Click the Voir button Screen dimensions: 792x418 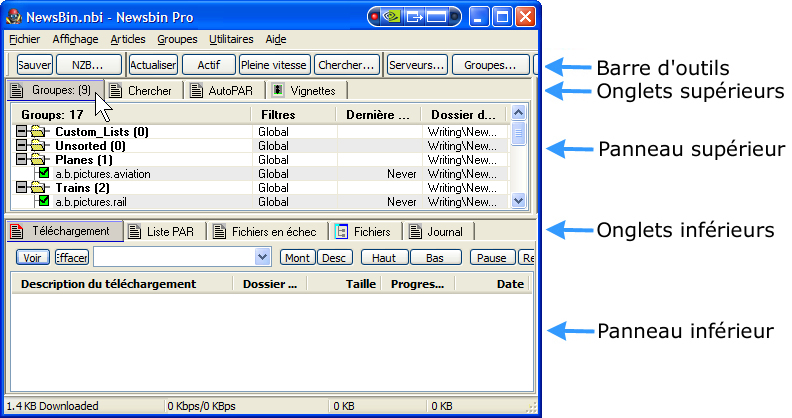click(32, 257)
